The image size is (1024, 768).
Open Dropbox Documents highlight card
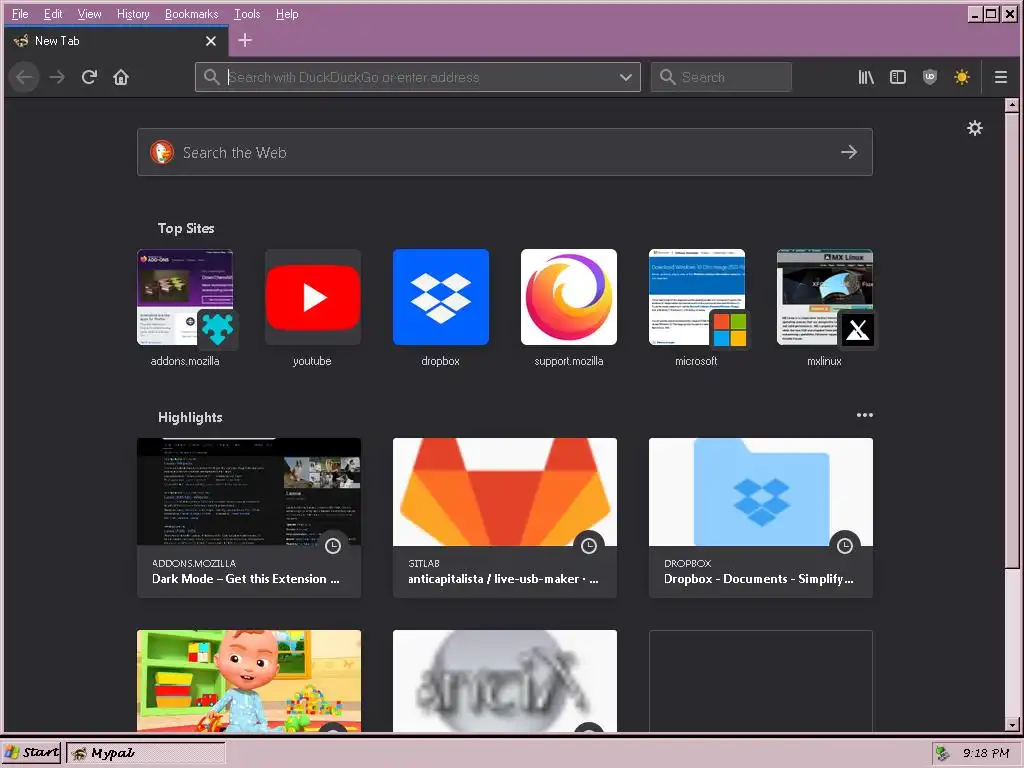[x=761, y=518]
